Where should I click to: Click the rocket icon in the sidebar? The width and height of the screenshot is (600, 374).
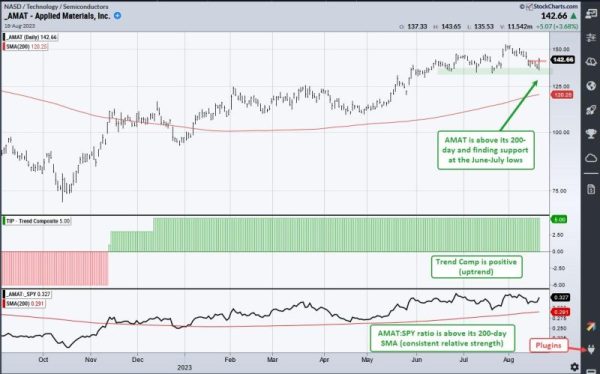[591, 110]
